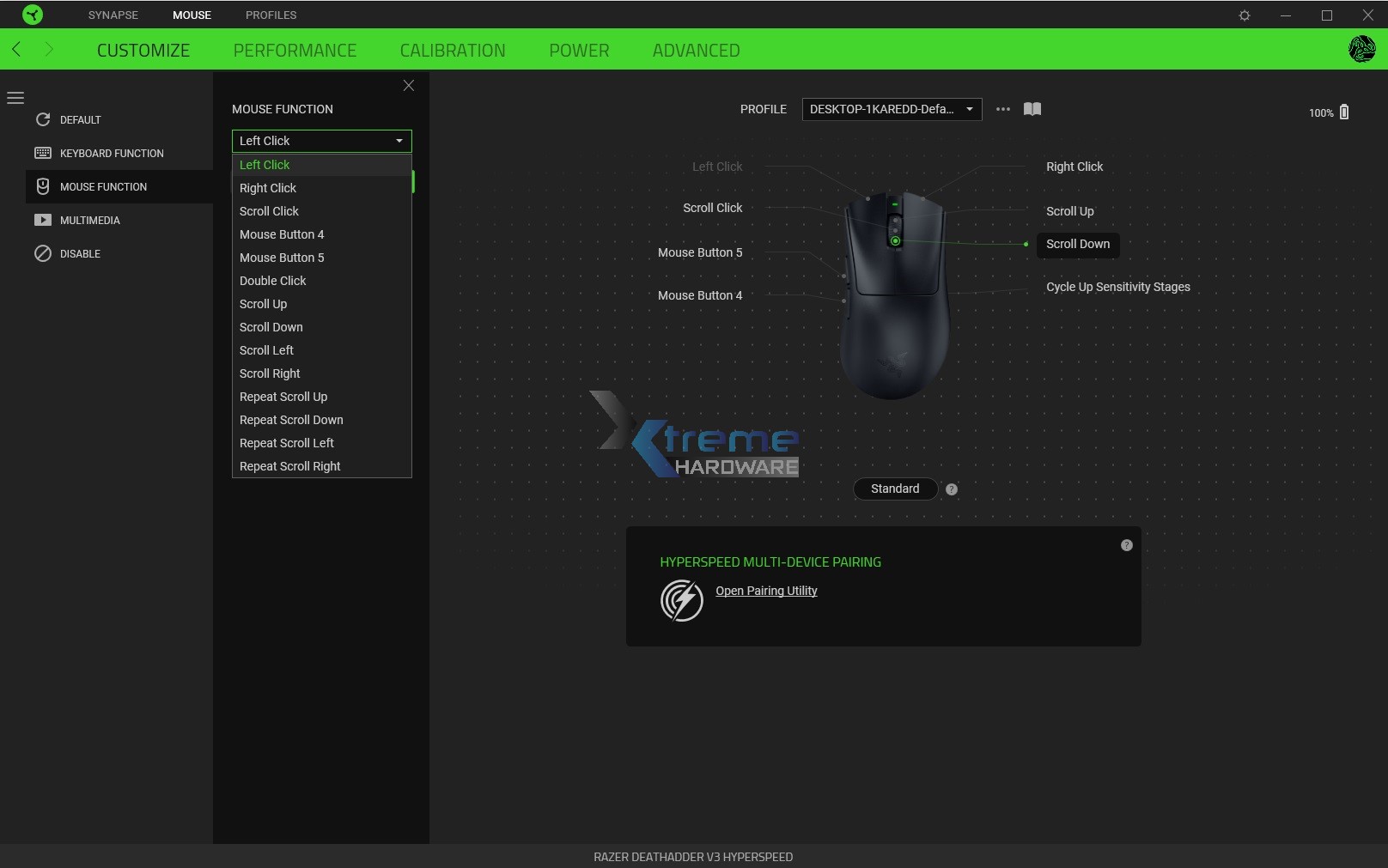Close the Mouse Function panel
Screen dimensions: 1388x868
408,85
